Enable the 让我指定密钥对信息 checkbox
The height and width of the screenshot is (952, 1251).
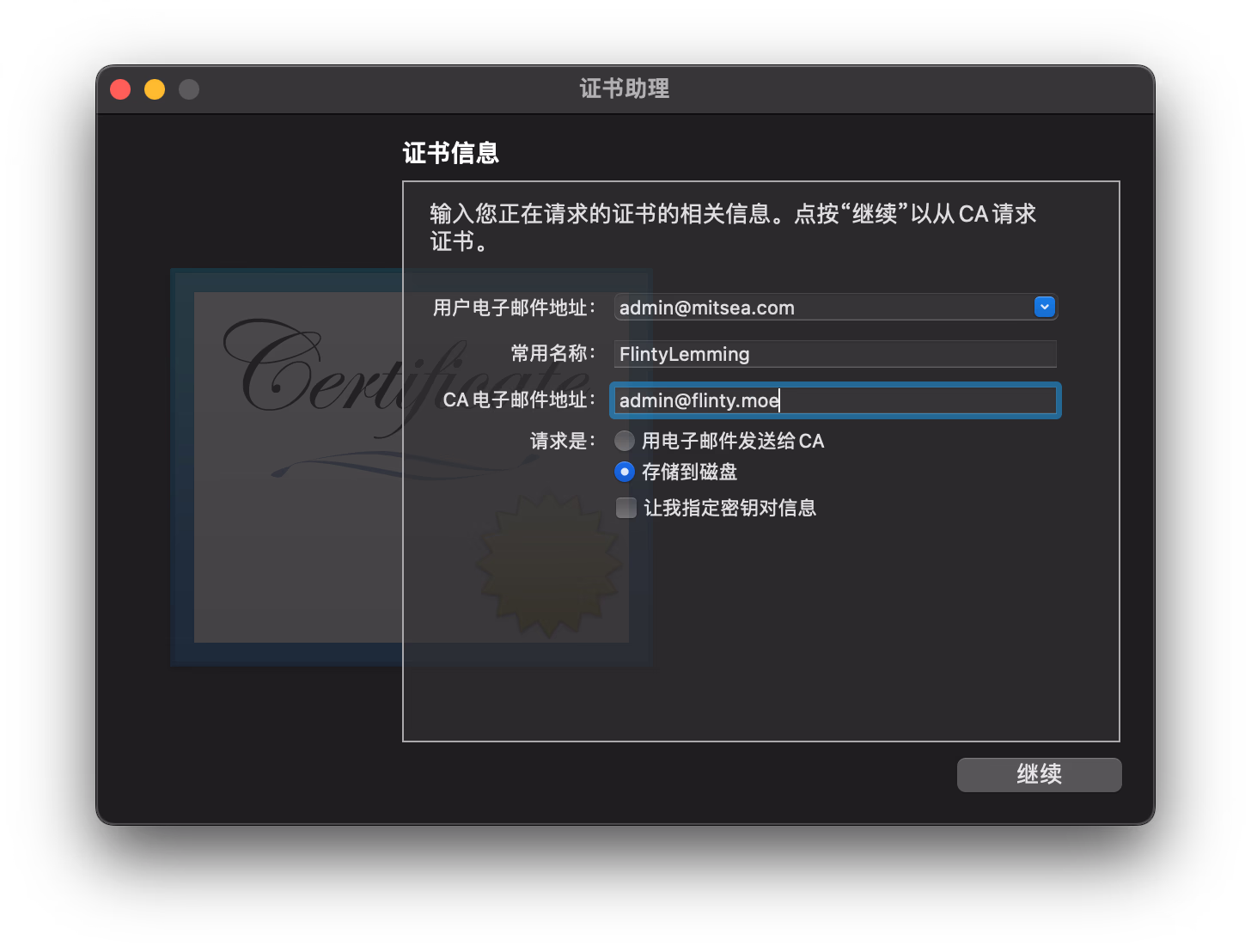click(x=626, y=508)
